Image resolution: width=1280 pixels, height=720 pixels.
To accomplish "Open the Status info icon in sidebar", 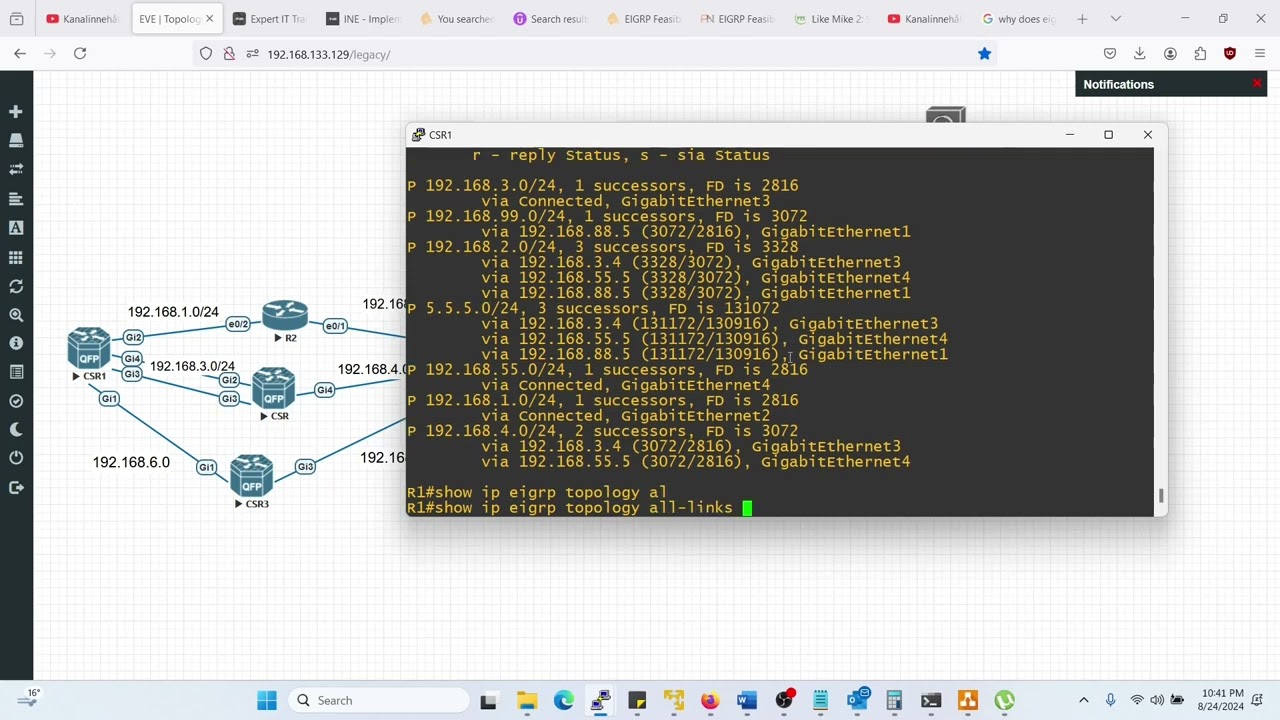I will pos(16,343).
